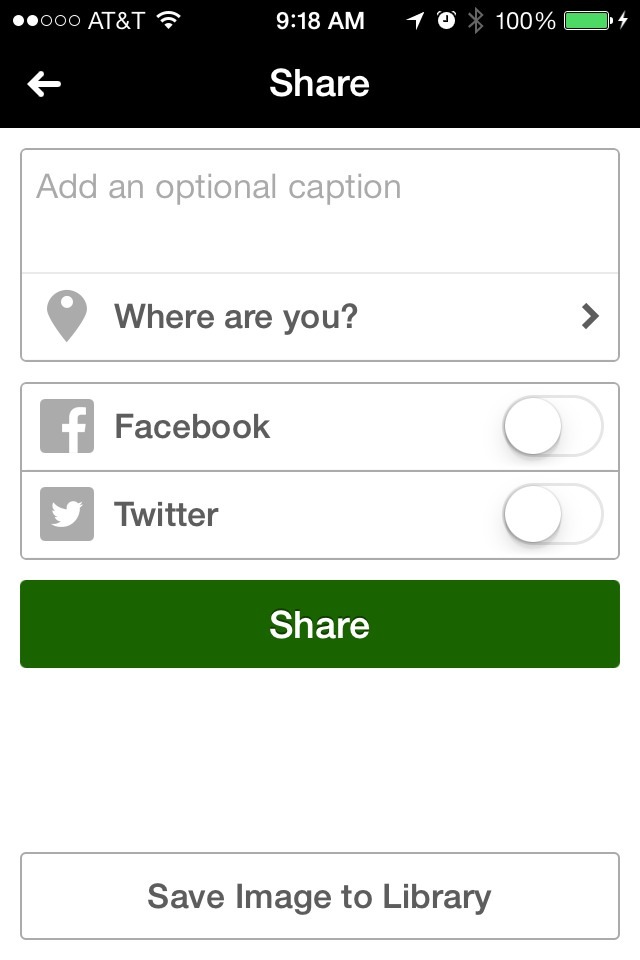Select the Facebook label text
Image resolution: width=640 pixels, height=960 pixels.
coord(192,427)
